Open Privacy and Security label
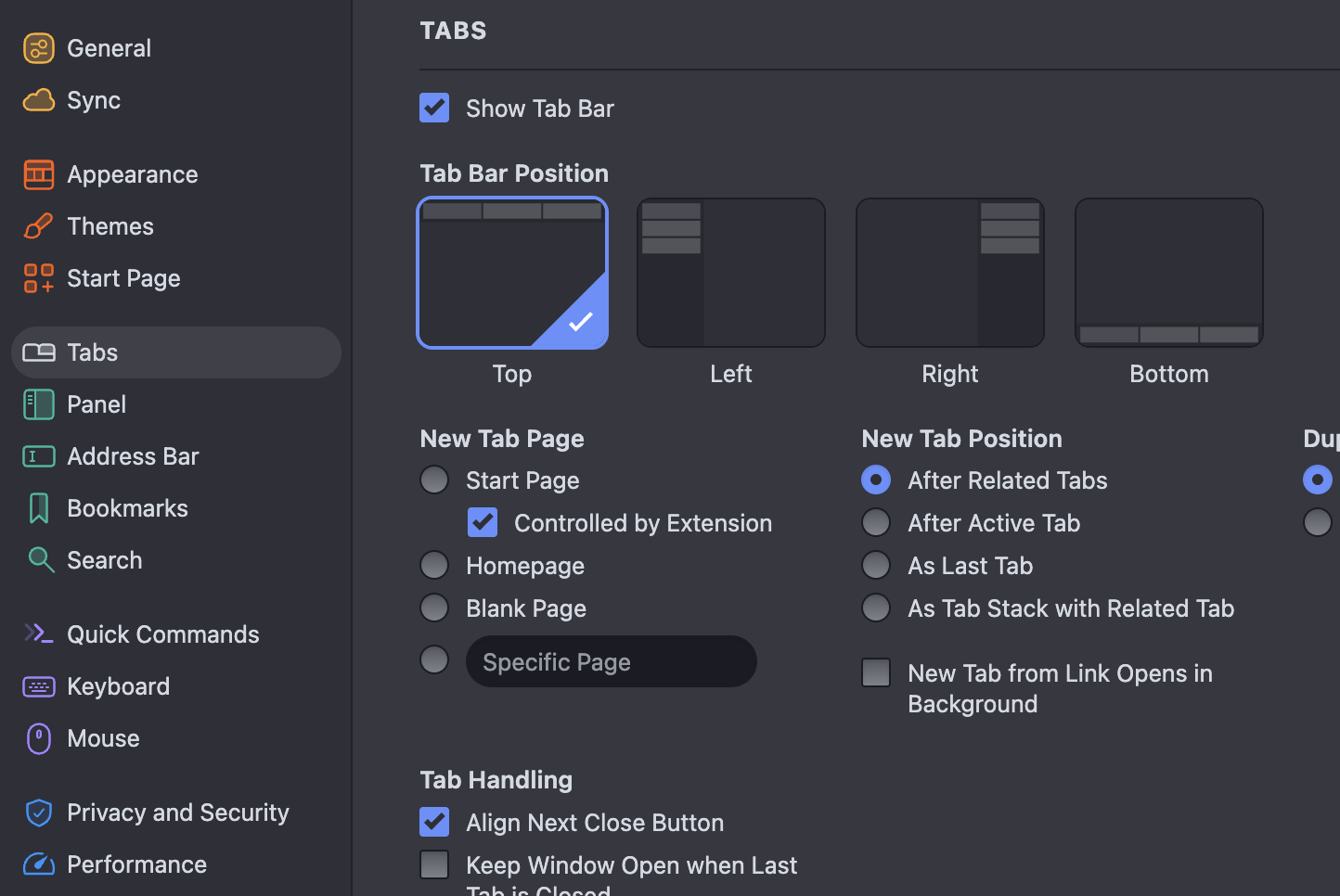 click(x=178, y=813)
